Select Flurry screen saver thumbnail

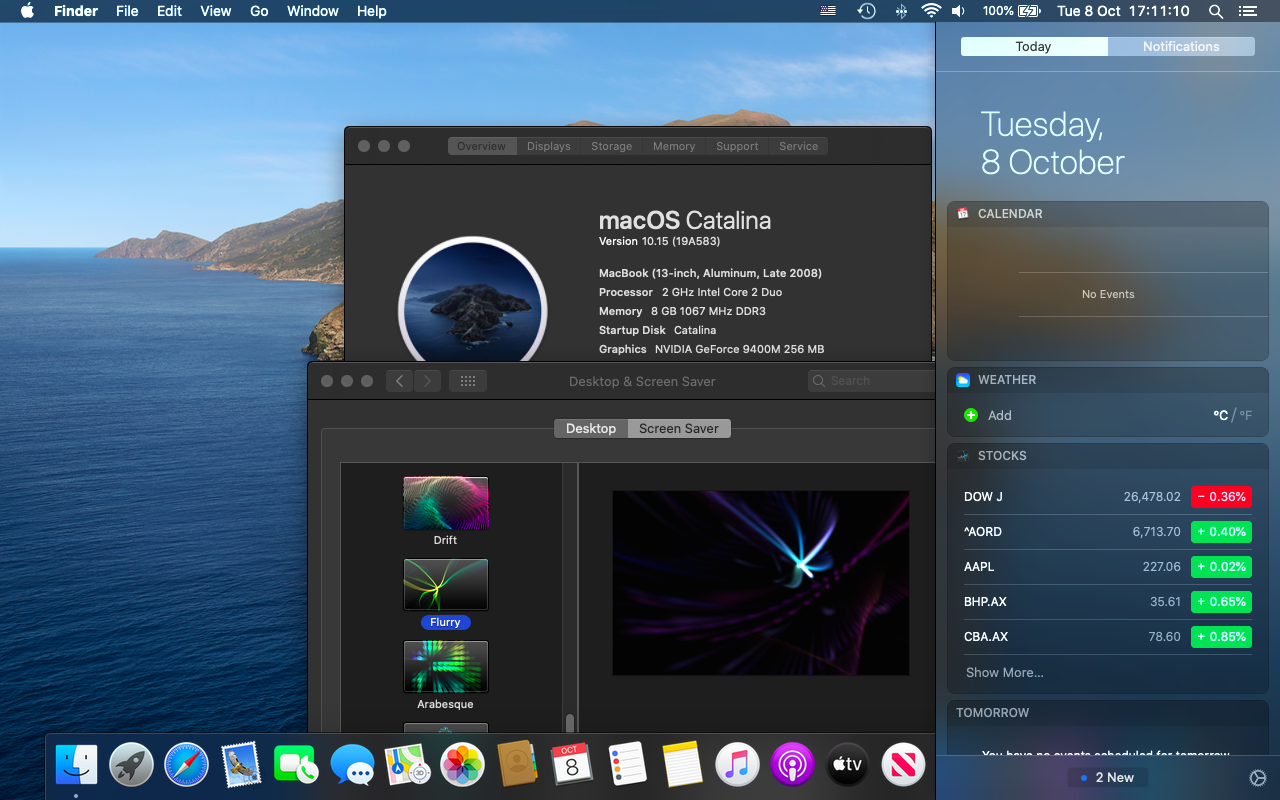445,585
